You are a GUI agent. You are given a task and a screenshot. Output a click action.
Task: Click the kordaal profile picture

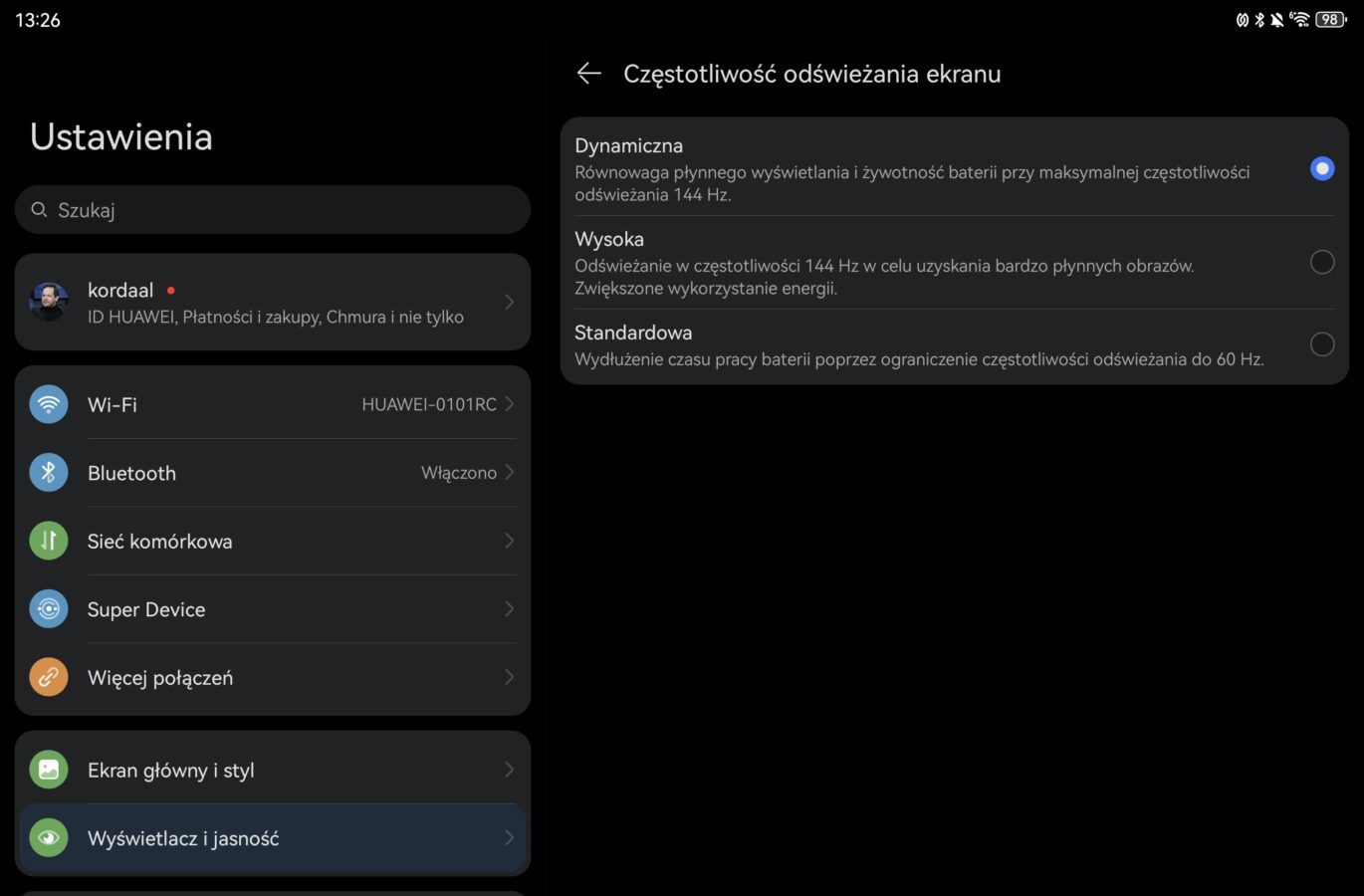49,302
